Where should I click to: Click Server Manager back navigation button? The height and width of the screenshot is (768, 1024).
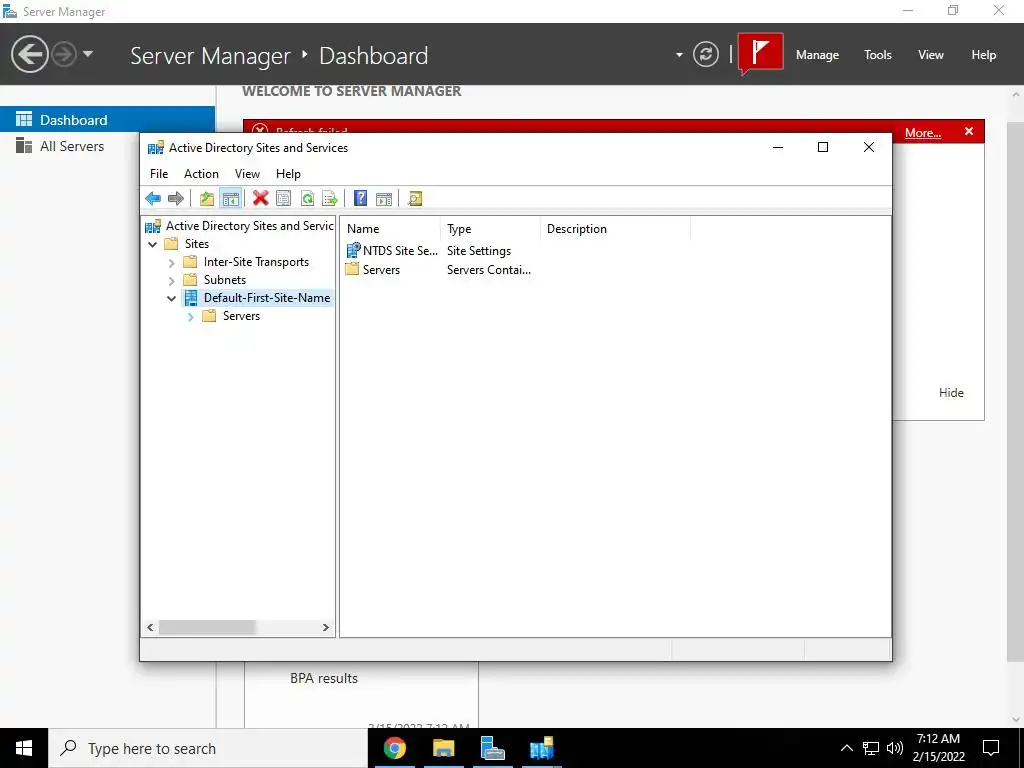point(29,54)
